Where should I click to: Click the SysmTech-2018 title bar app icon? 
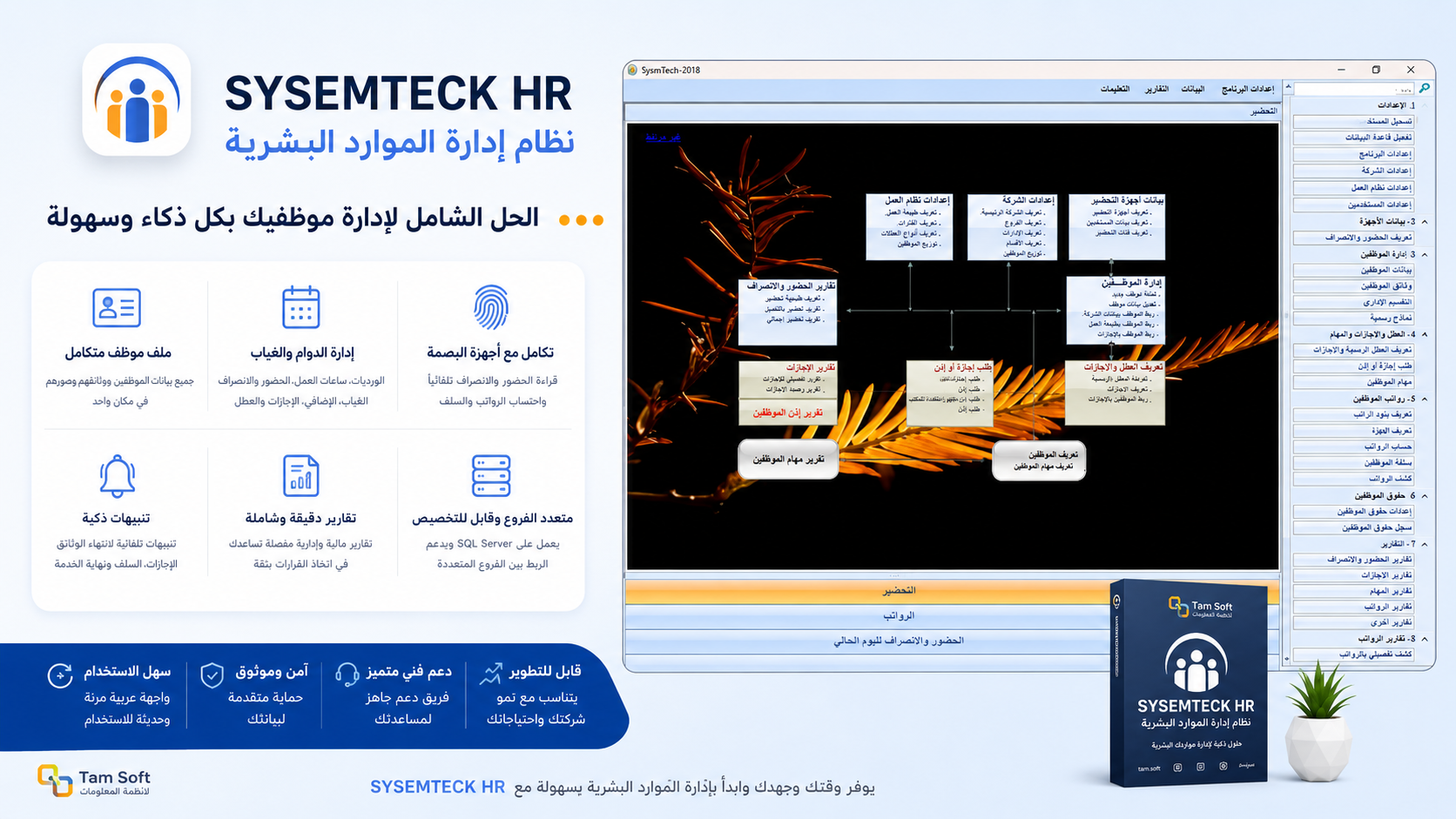pos(632,70)
